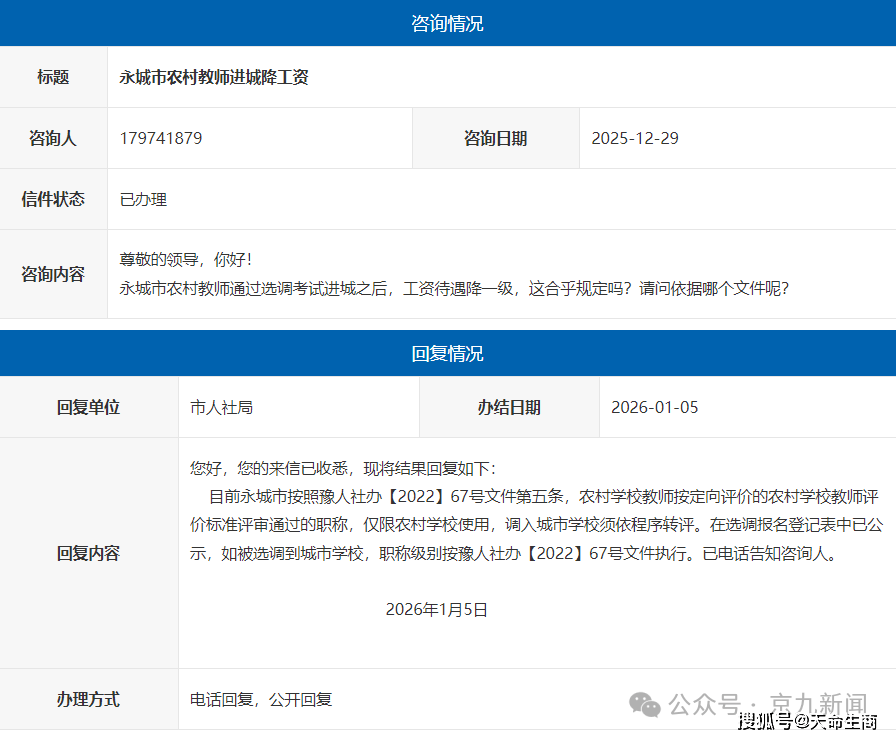Screen dimensions: 896x740
Task: Click the 市人社局 reply unit value
Action: coord(221,407)
